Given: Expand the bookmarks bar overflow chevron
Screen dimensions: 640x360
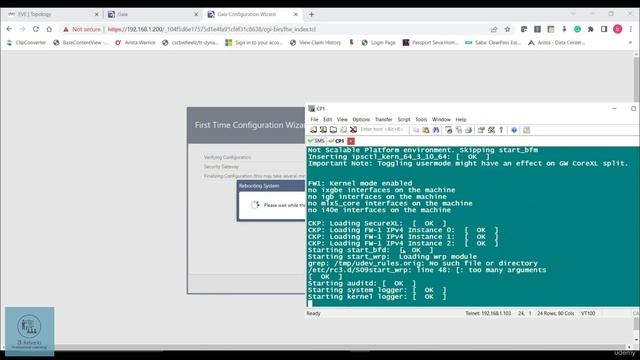Looking at the screenshot, I should tap(630, 42).
